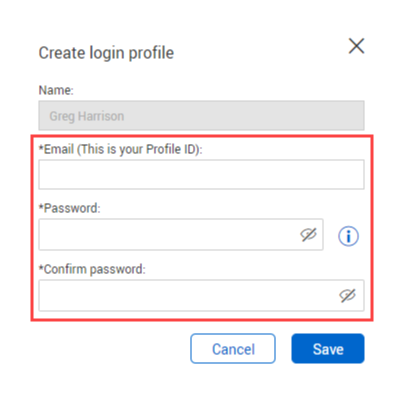
Task: Click the "Password:" field label
Action: 70,208
